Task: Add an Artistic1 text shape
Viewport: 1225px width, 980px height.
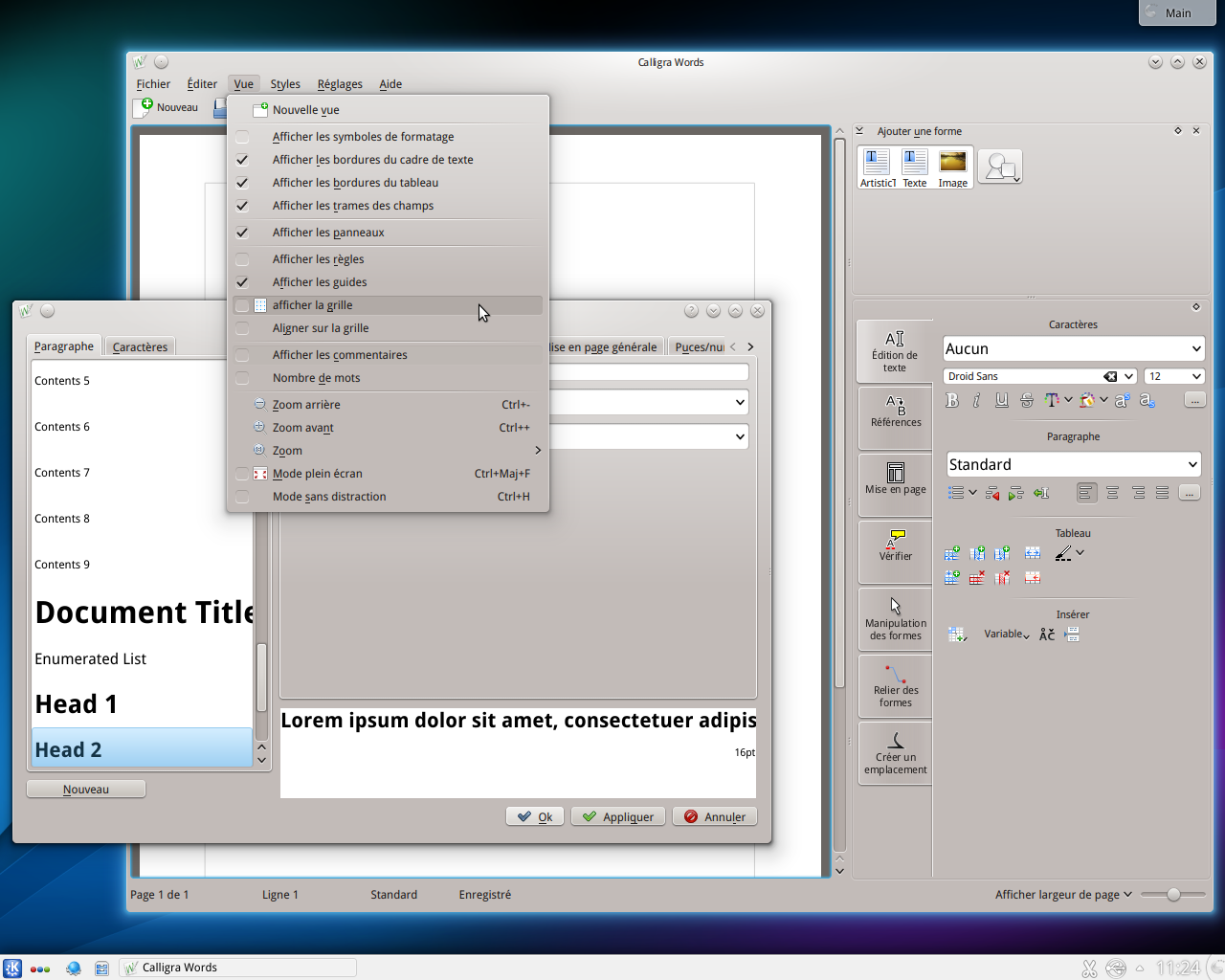Action: point(878,167)
